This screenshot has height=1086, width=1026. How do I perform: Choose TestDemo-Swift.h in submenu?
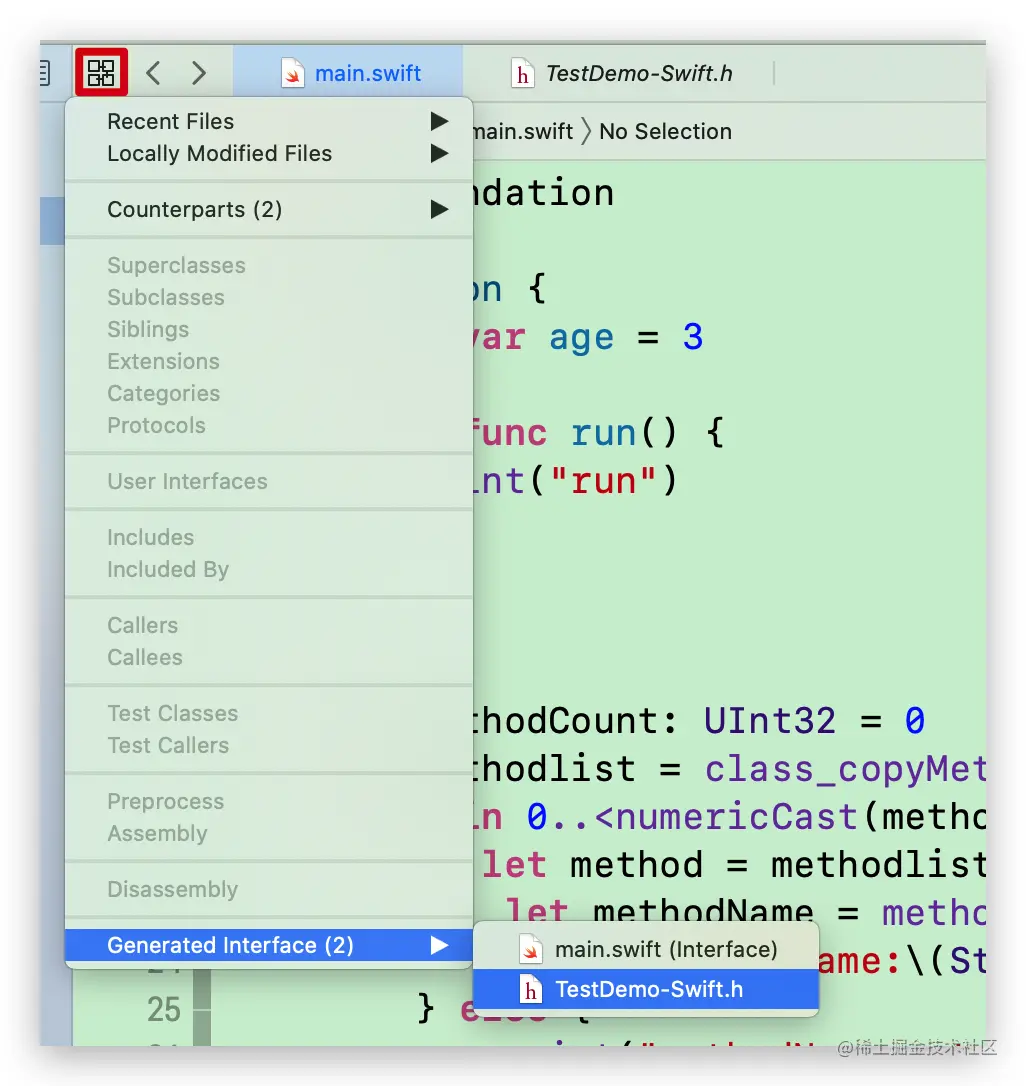tap(646, 989)
